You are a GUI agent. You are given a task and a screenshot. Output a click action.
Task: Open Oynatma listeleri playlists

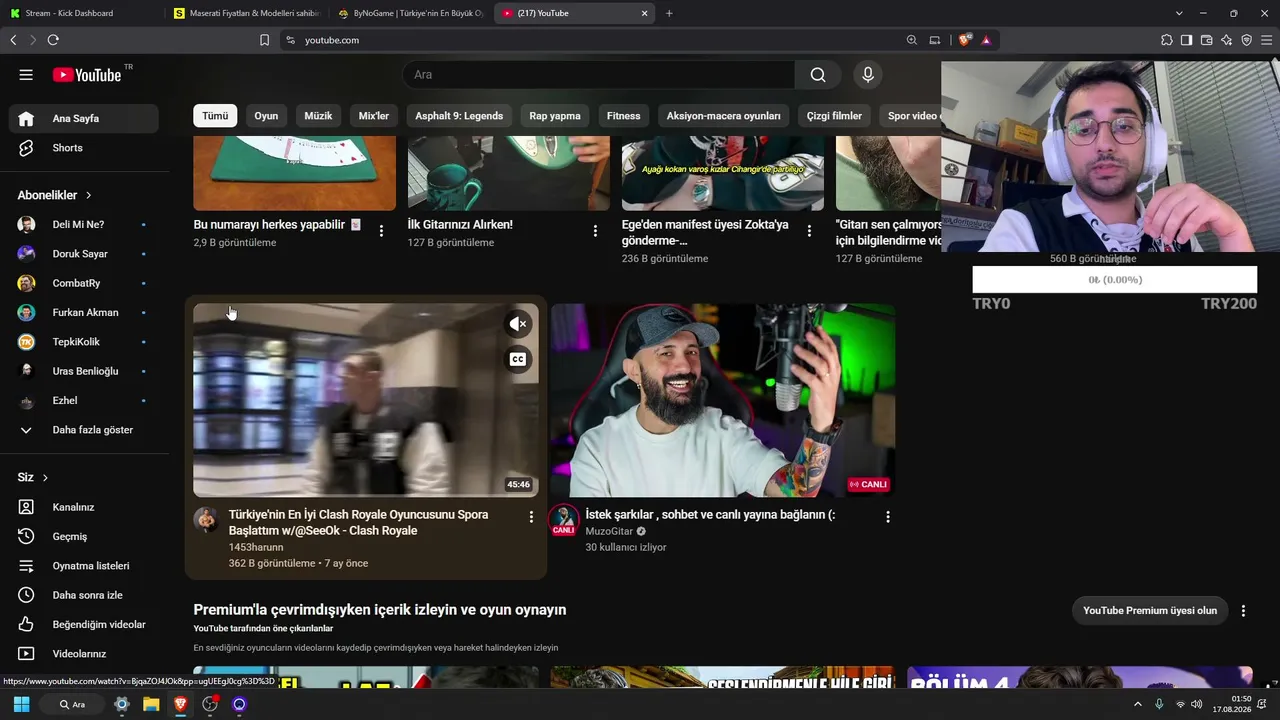(x=84, y=566)
